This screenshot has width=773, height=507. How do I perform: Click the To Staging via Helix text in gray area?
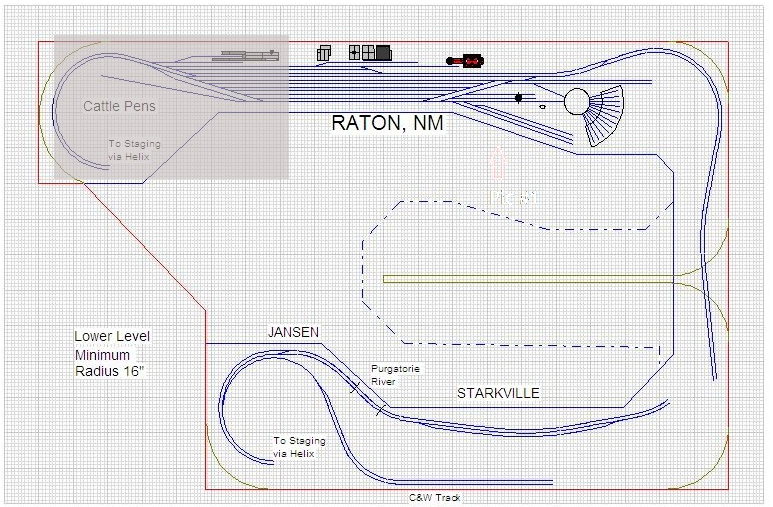[134, 150]
